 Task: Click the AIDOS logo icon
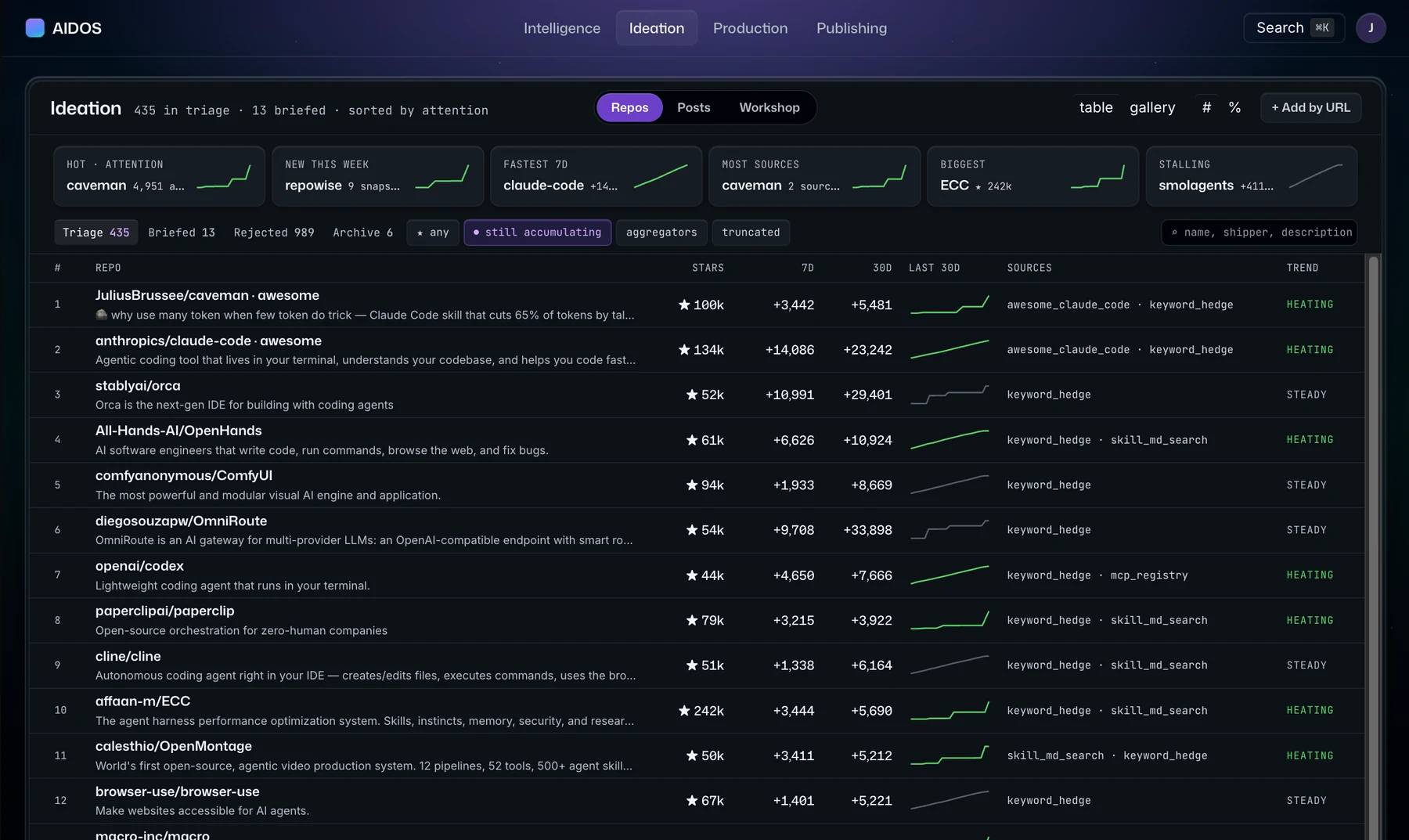click(34, 28)
